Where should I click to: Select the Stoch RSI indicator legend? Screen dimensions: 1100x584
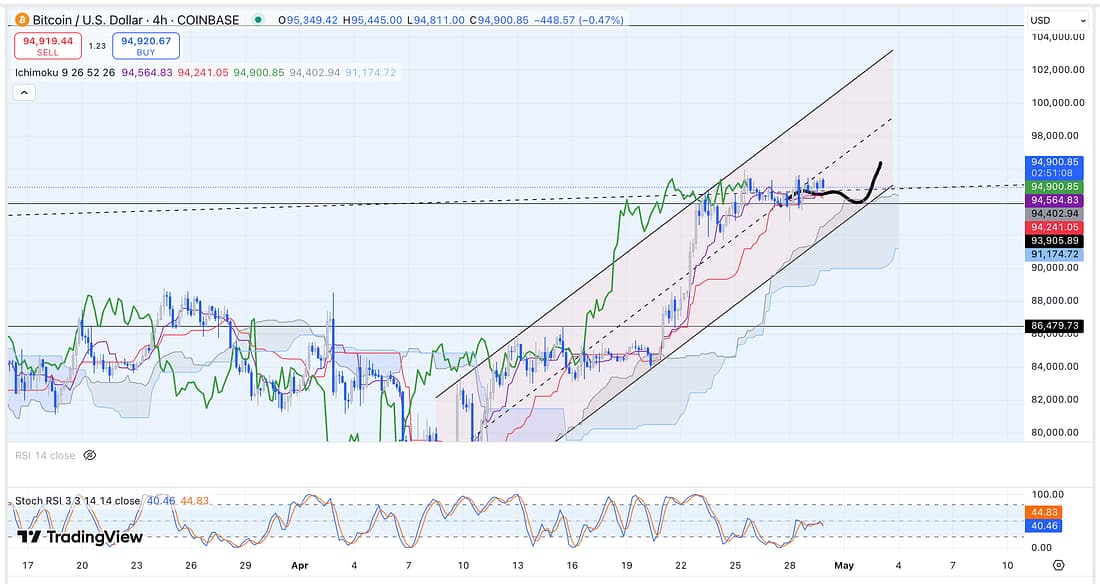(x=75, y=501)
